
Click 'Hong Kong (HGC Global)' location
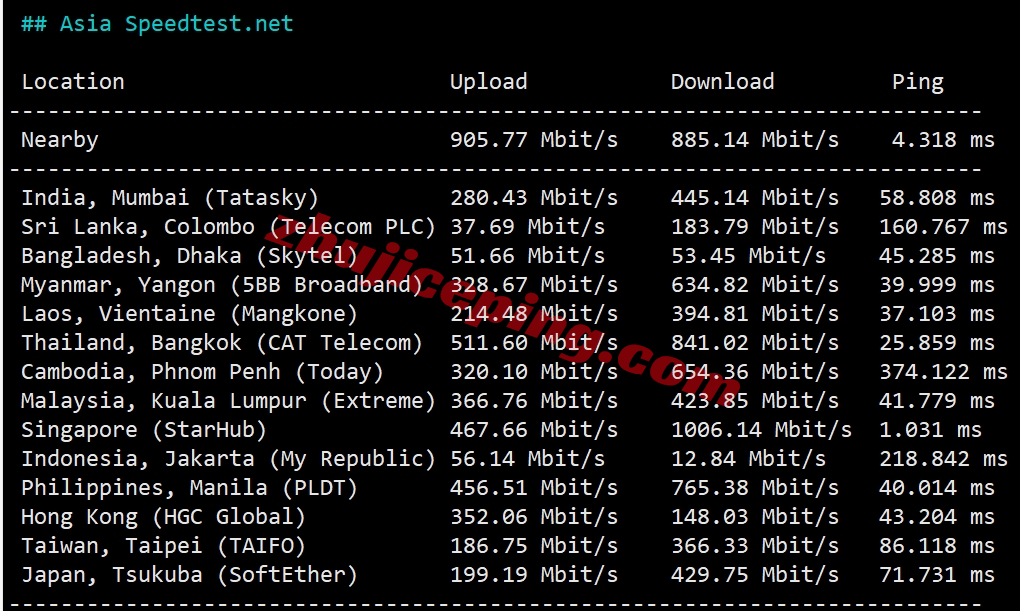[x=163, y=518]
